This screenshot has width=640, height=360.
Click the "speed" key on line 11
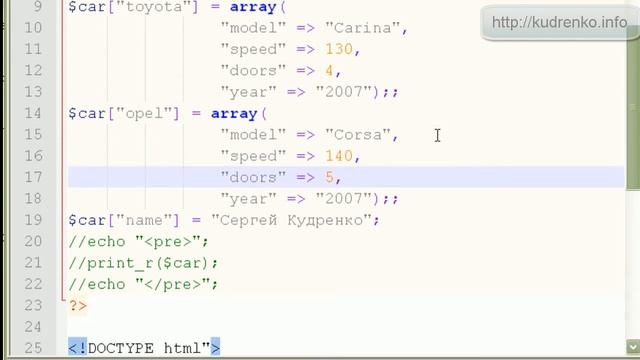coord(253,49)
